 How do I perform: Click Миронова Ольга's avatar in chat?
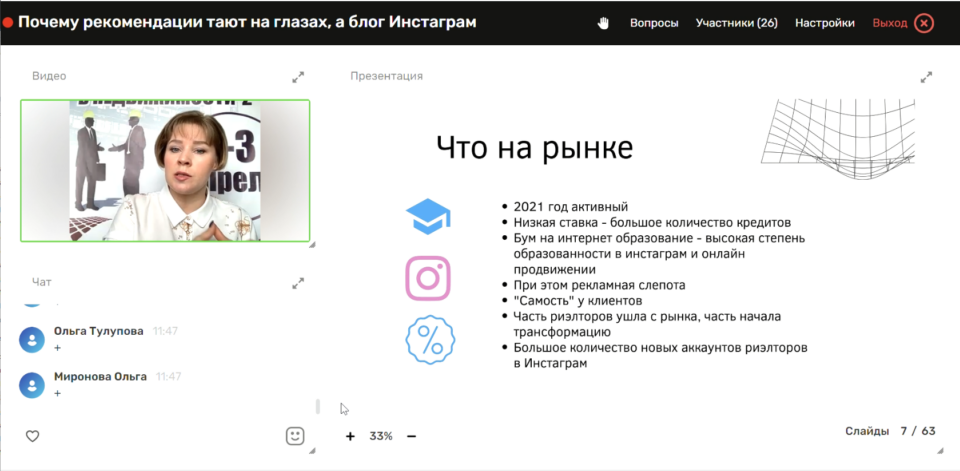[x=33, y=385]
